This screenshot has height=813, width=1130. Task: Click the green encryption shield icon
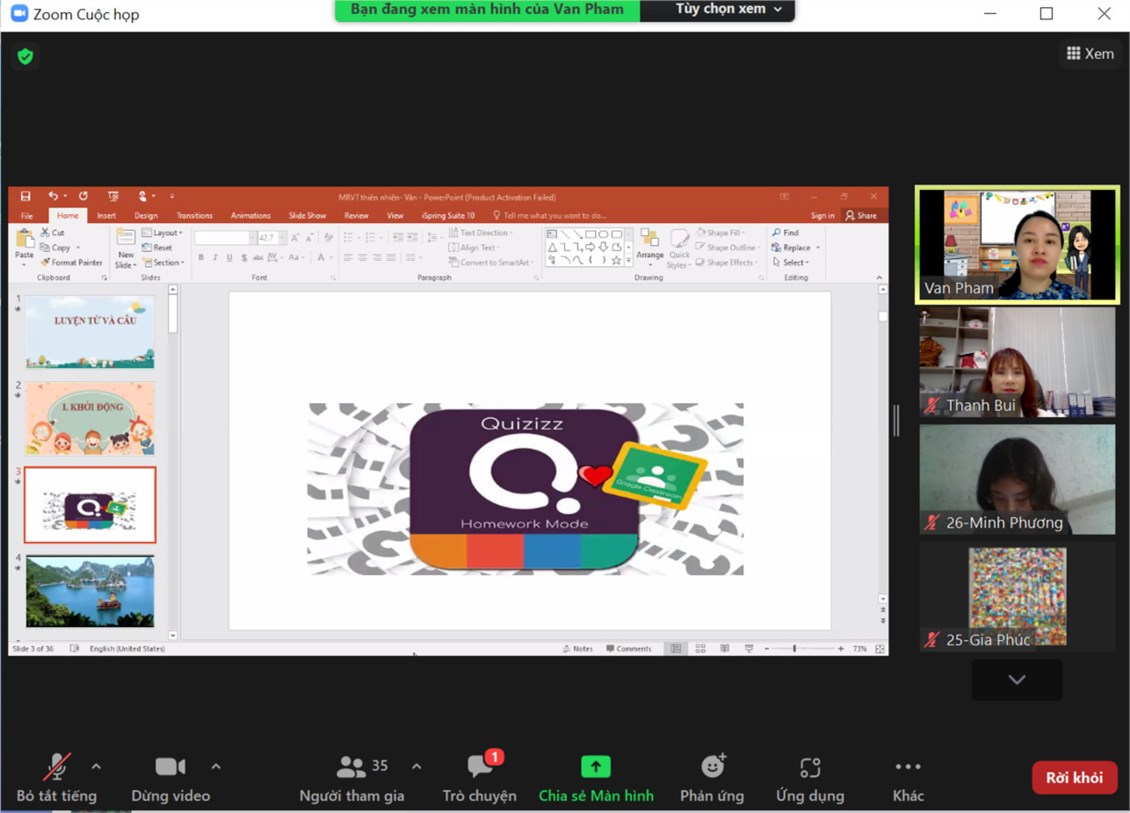pos(25,57)
